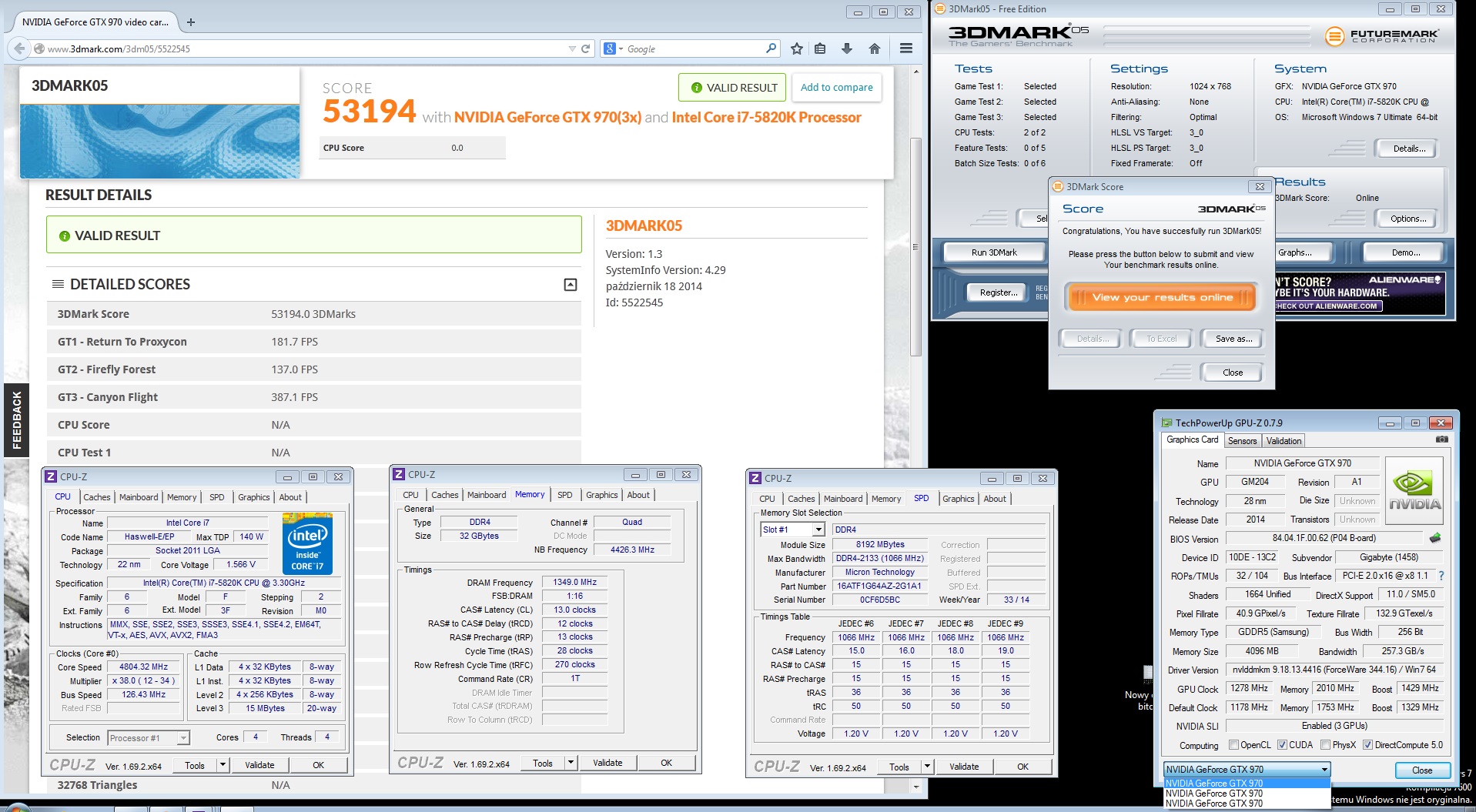Open About tab in the left CPU-Z window
The width and height of the screenshot is (1476, 812).
pos(290,497)
